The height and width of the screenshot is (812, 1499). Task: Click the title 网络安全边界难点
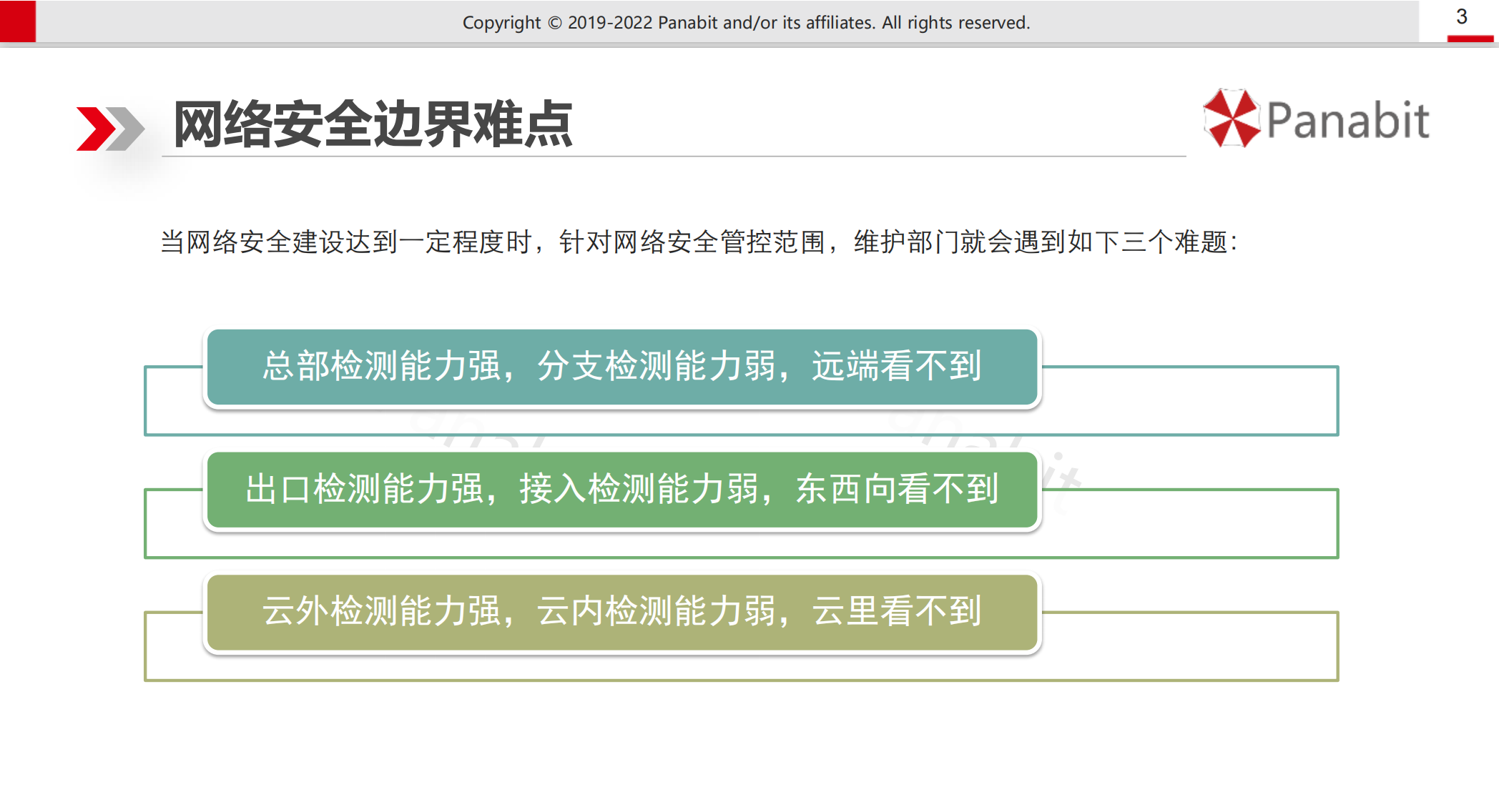click(x=373, y=124)
